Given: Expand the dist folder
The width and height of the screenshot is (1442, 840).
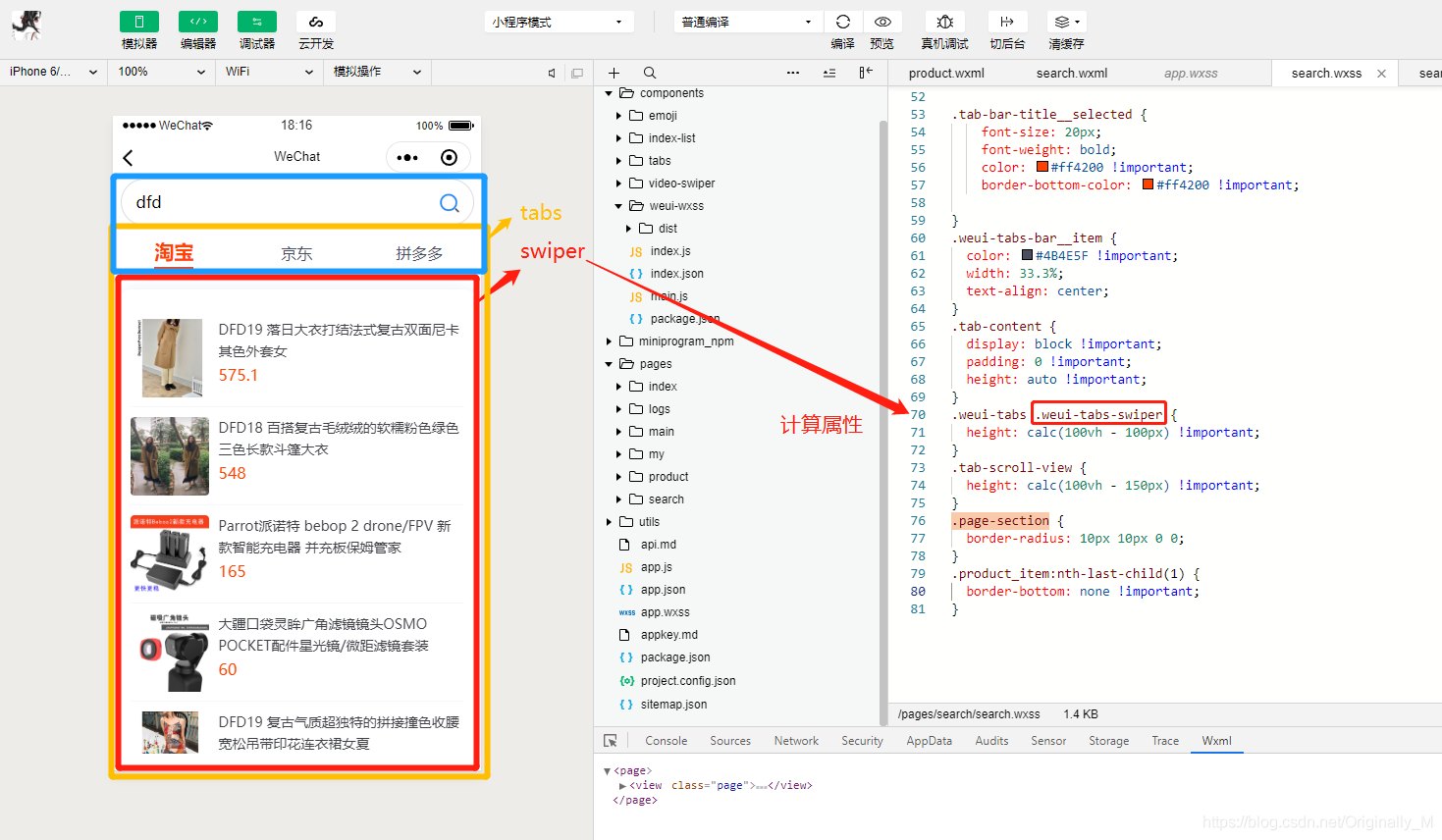Looking at the screenshot, I should (x=629, y=229).
